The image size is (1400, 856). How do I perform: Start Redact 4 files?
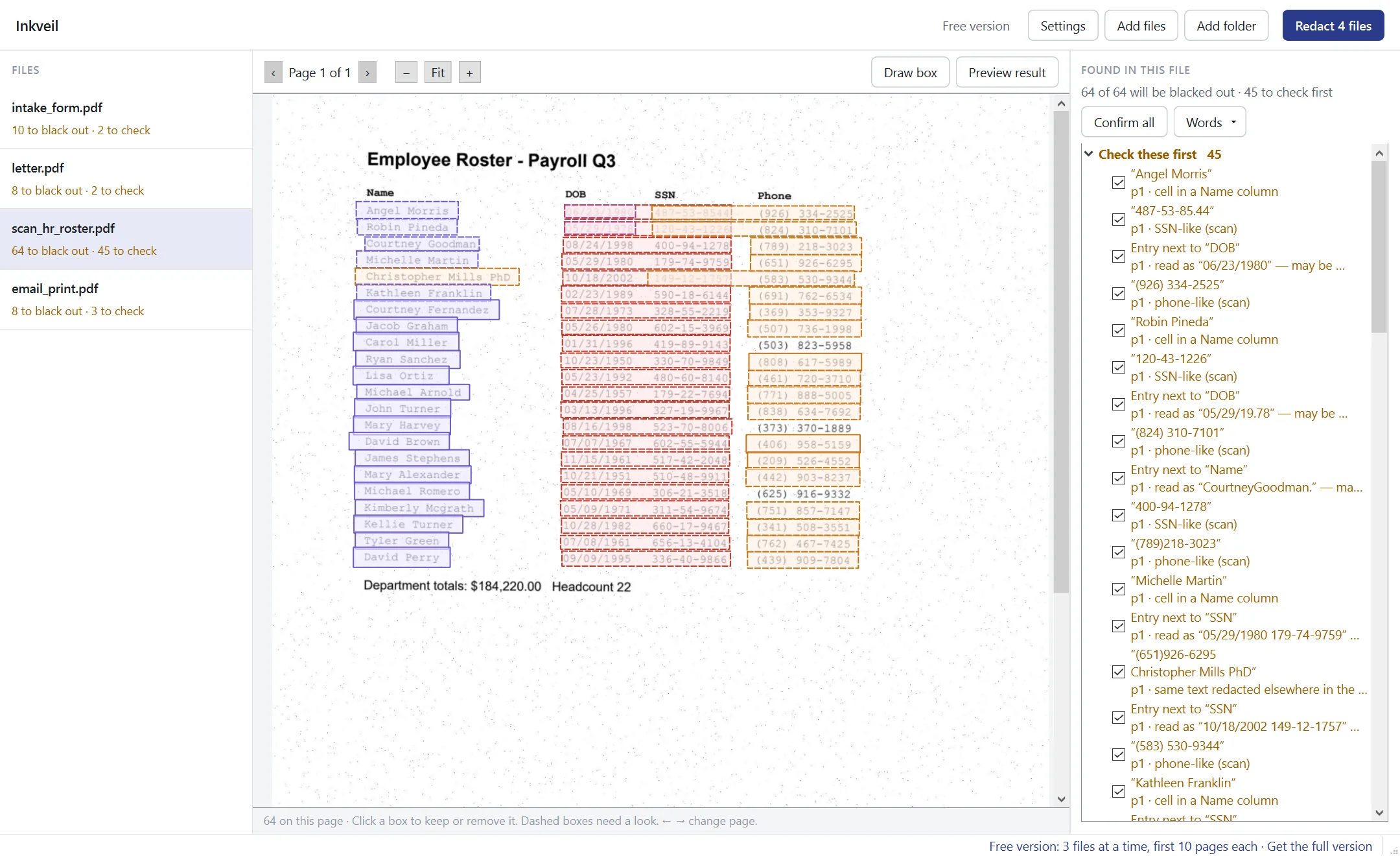point(1333,26)
